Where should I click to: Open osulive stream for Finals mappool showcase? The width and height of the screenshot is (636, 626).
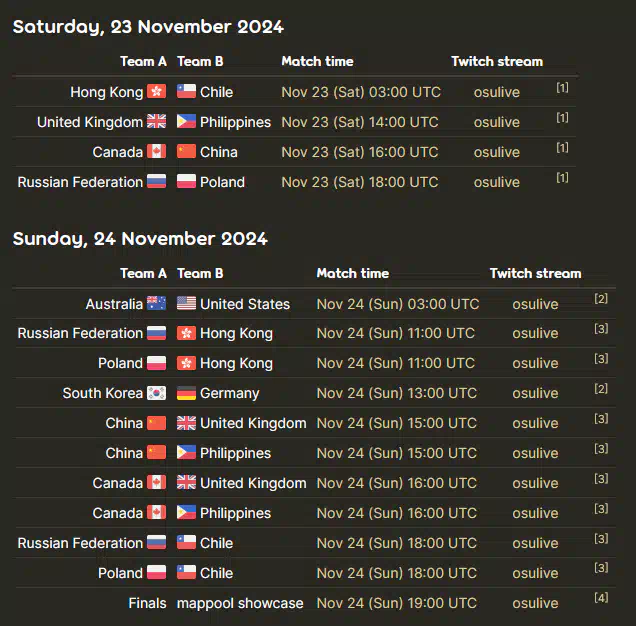tap(535, 603)
